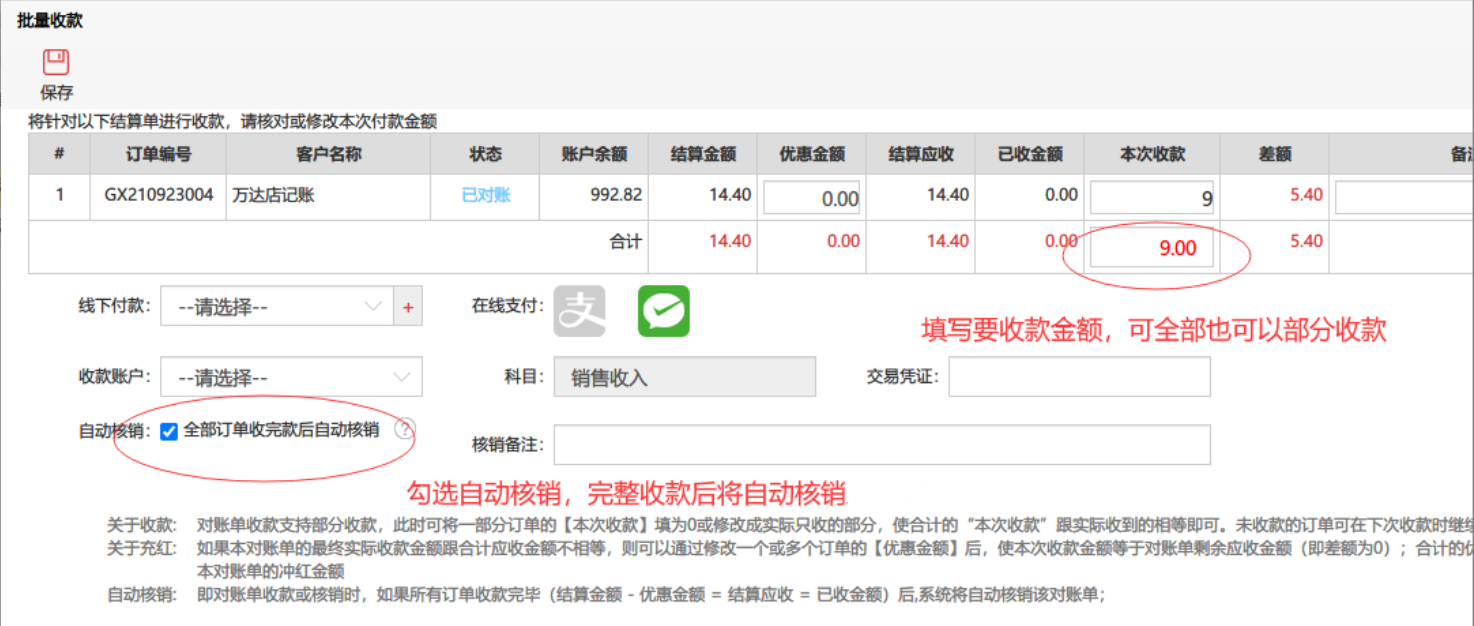Click the remarks input in the order row

1404,197
